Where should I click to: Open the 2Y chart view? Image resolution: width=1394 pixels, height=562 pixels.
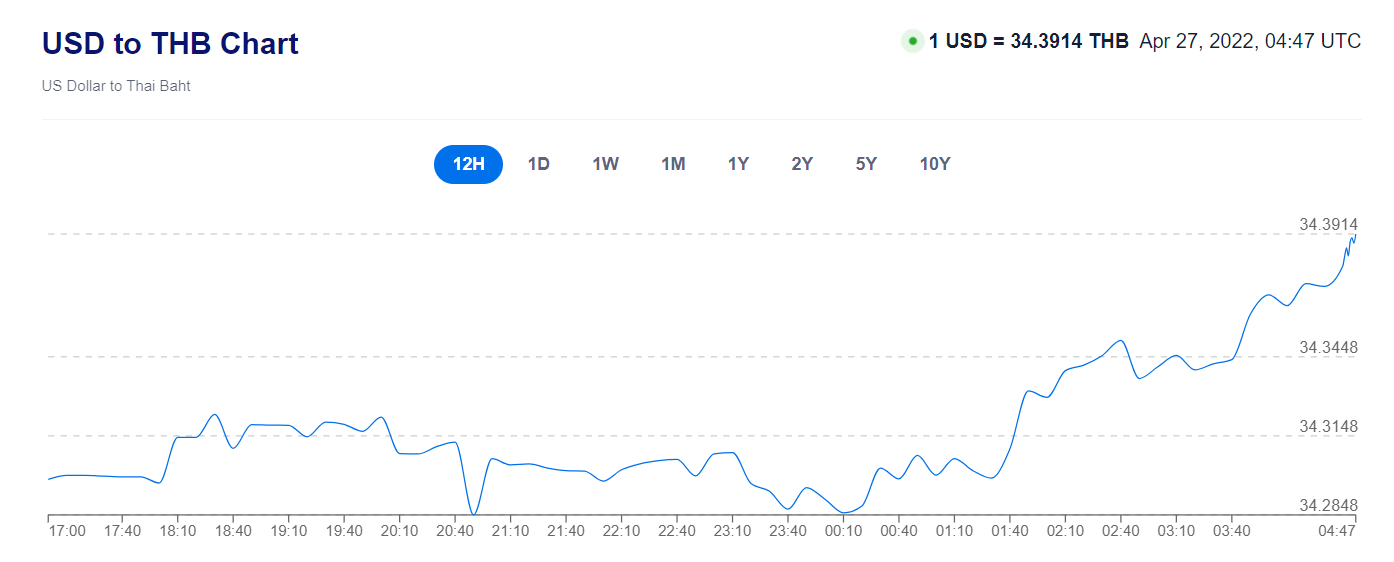802,164
